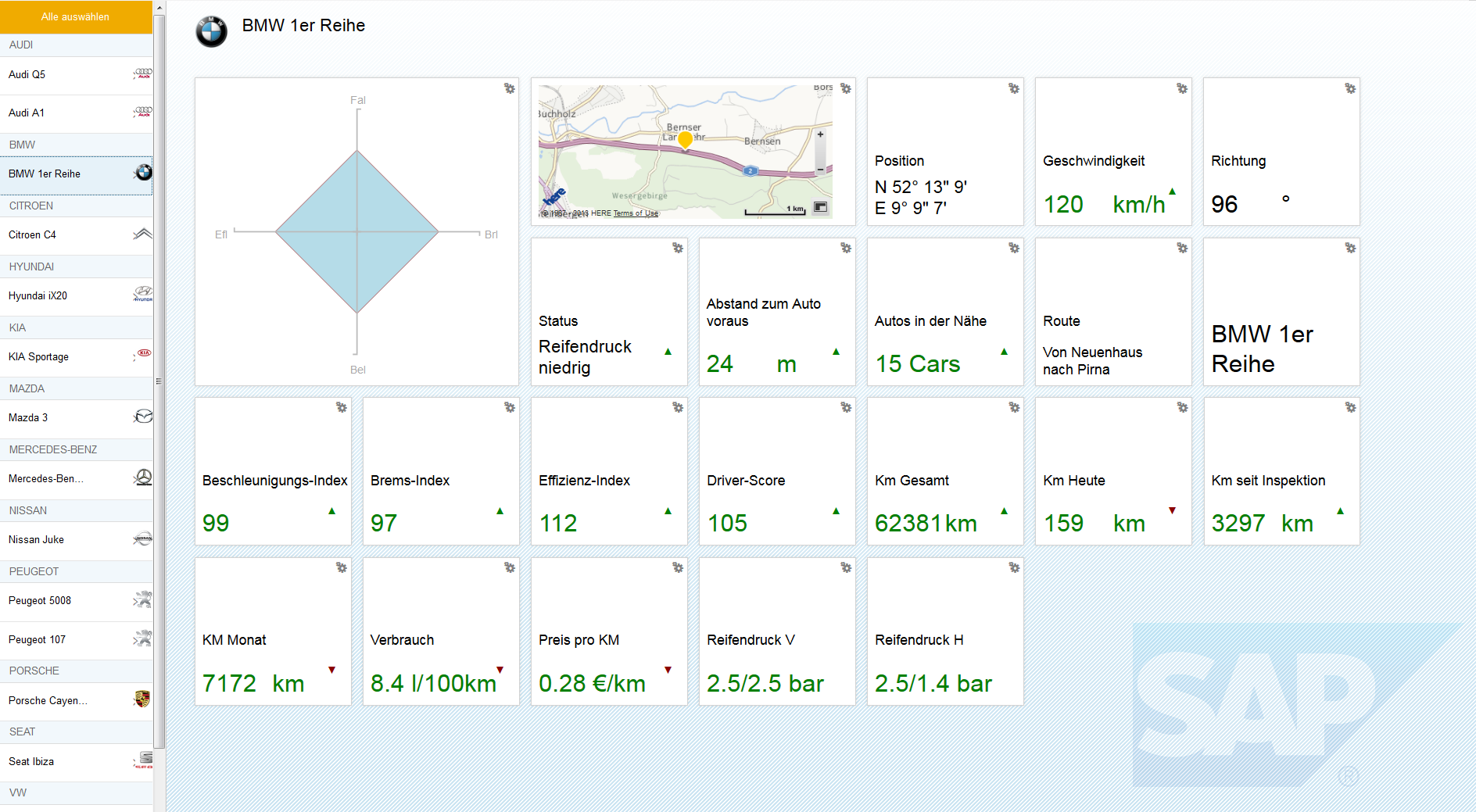Select Peugeot 5008 in the list

coord(76,601)
